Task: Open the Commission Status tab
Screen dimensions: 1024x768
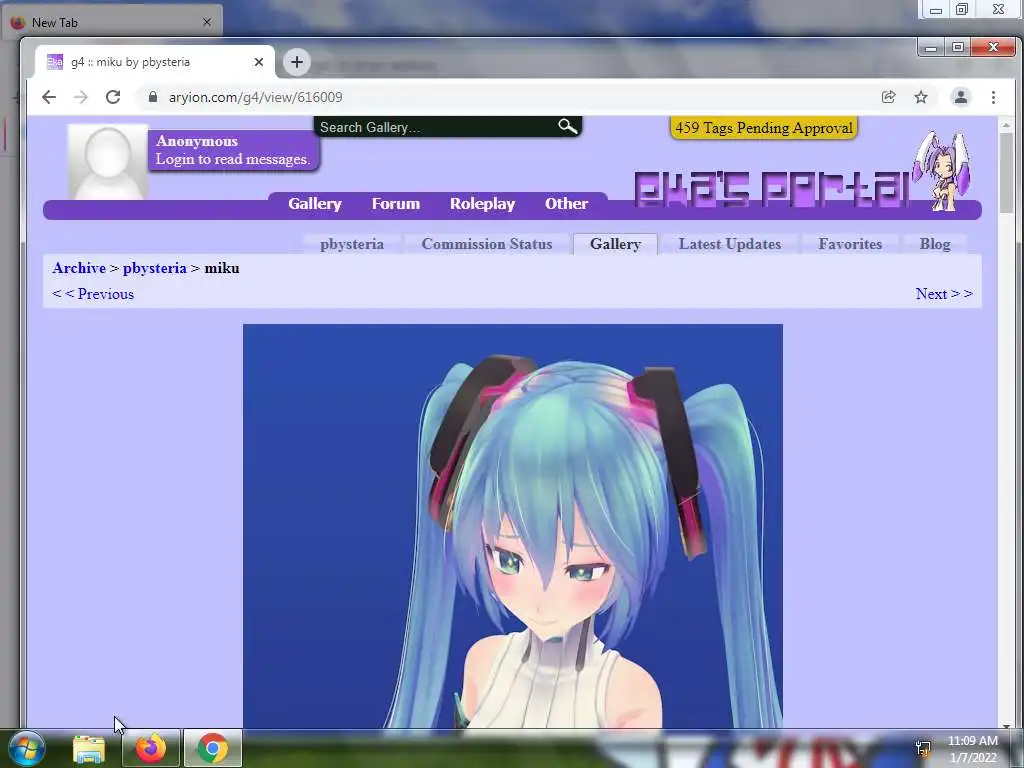Action: click(487, 244)
